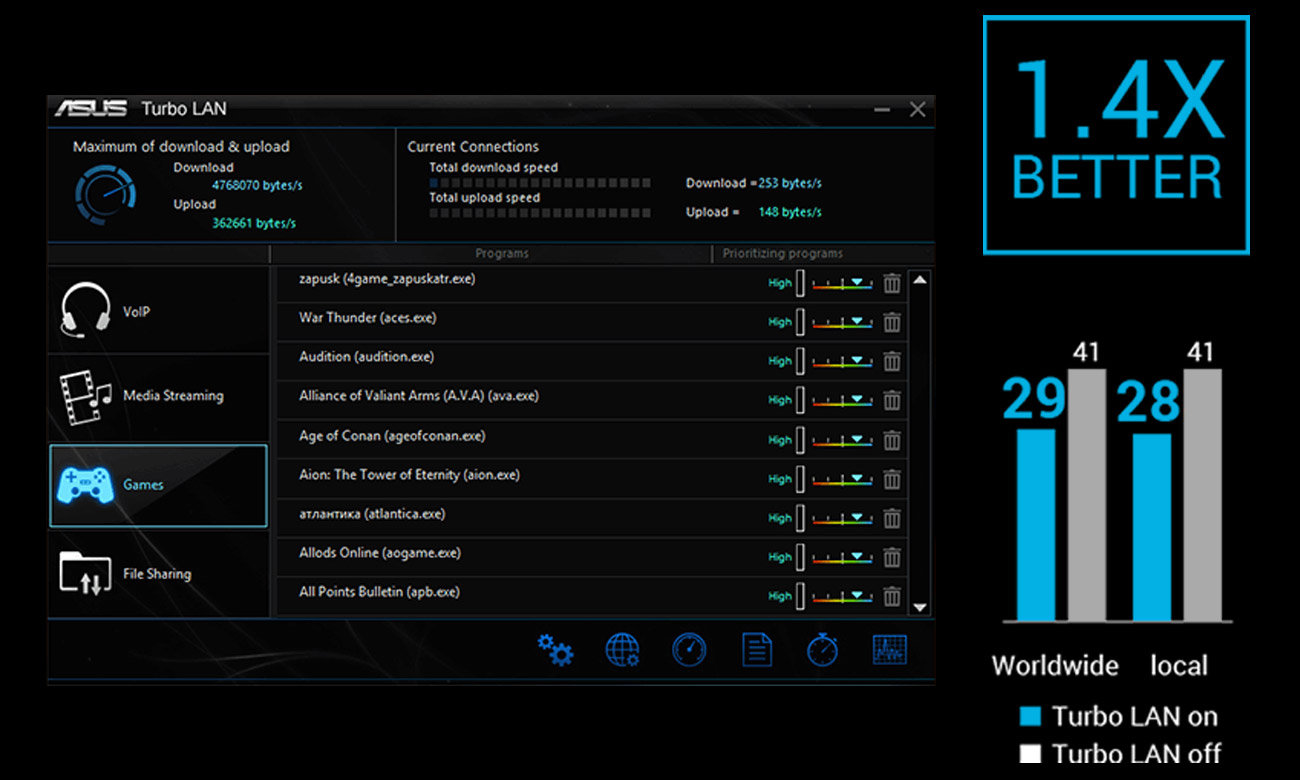Click maximum upload value 362661 bytes/s
Screen dimensions: 1300x780
254,223
